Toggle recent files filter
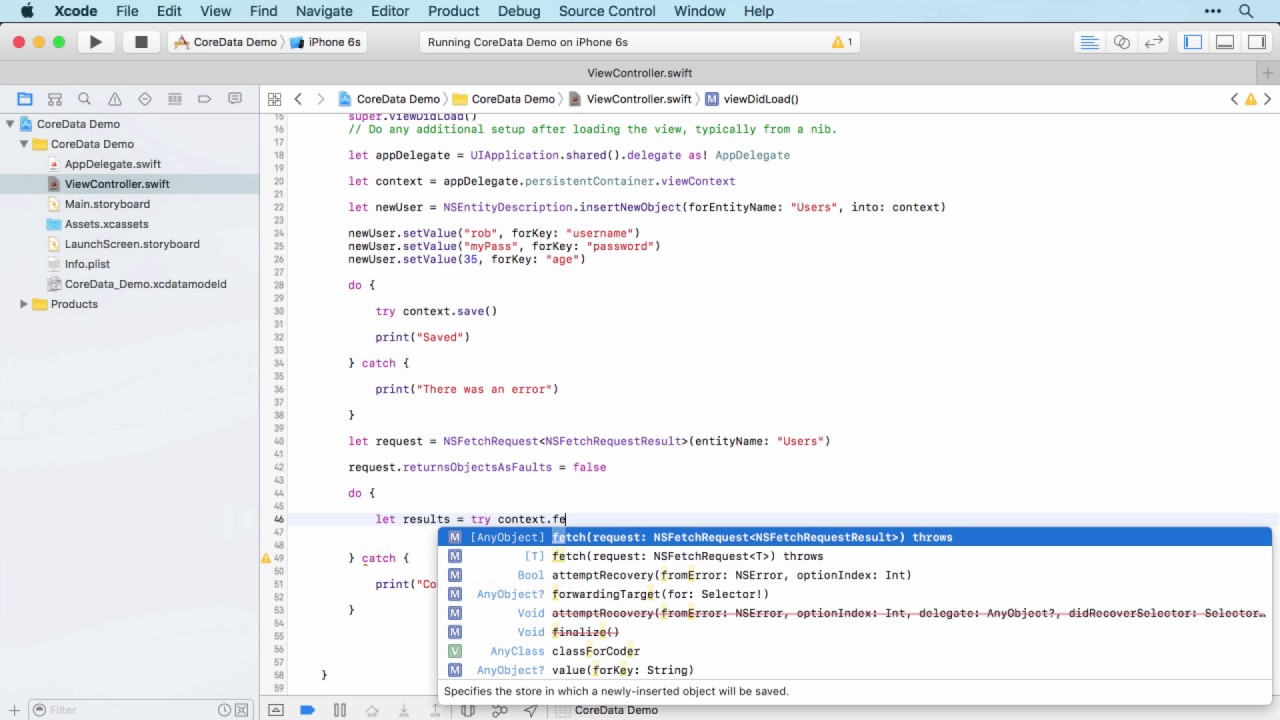The image size is (1280, 720). point(225,710)
